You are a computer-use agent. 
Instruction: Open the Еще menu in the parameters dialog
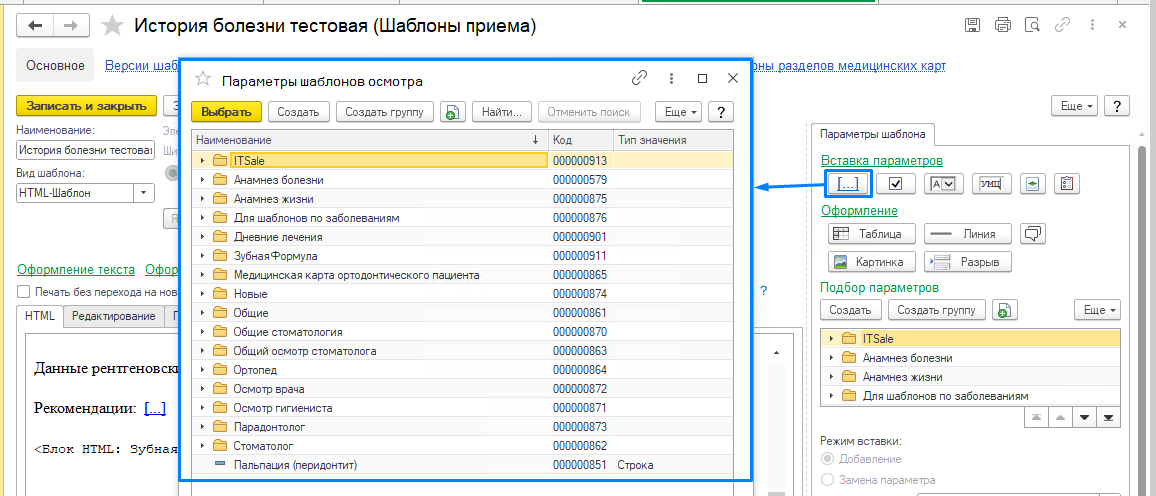678,112
